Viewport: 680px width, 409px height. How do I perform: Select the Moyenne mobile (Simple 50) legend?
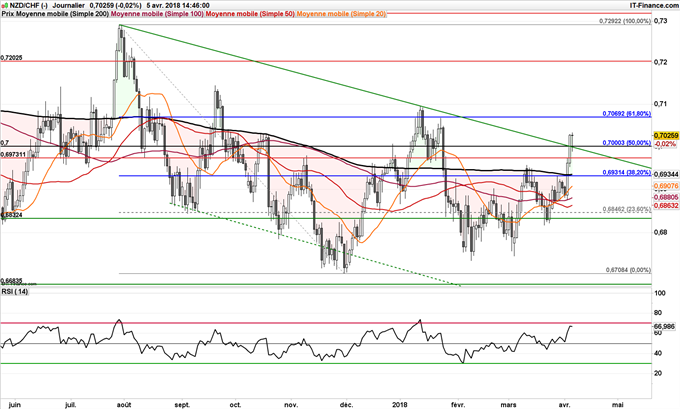click(250, 14)
